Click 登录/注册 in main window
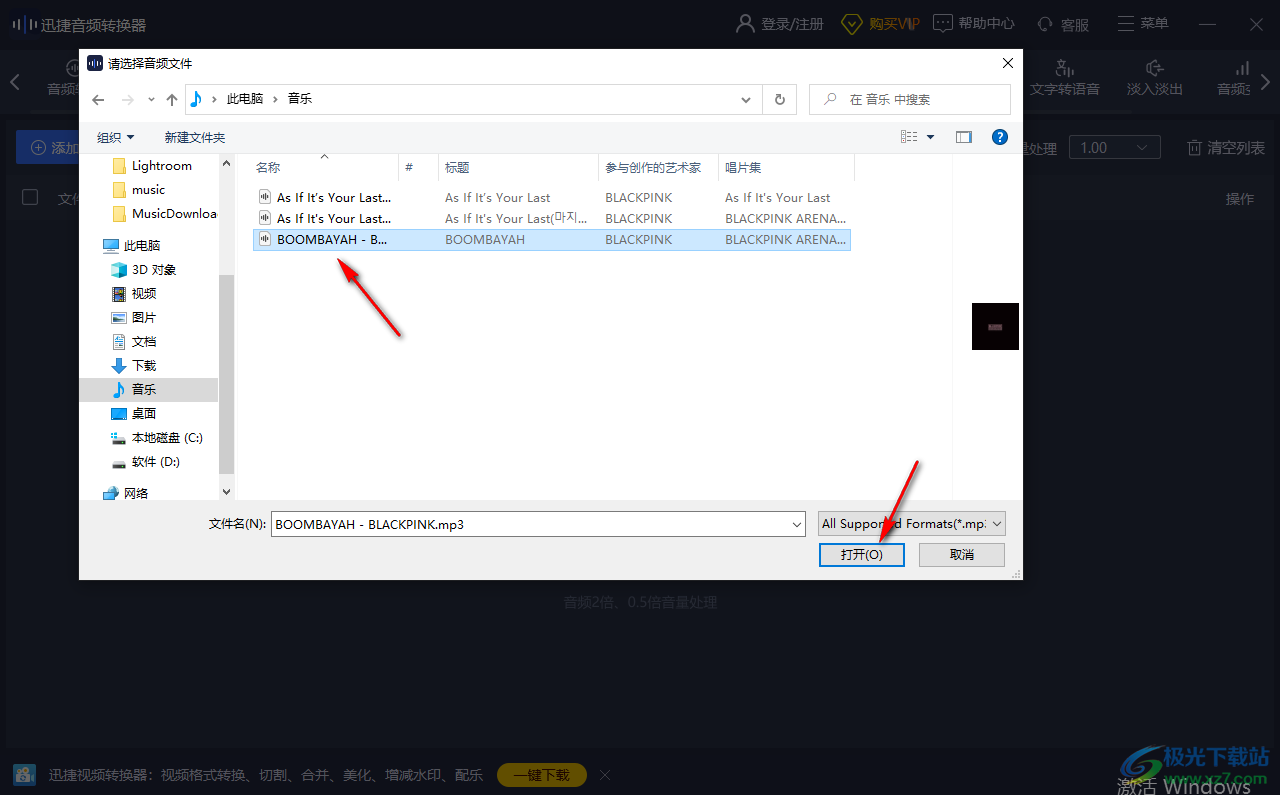1280x795 pixels. 780,24
